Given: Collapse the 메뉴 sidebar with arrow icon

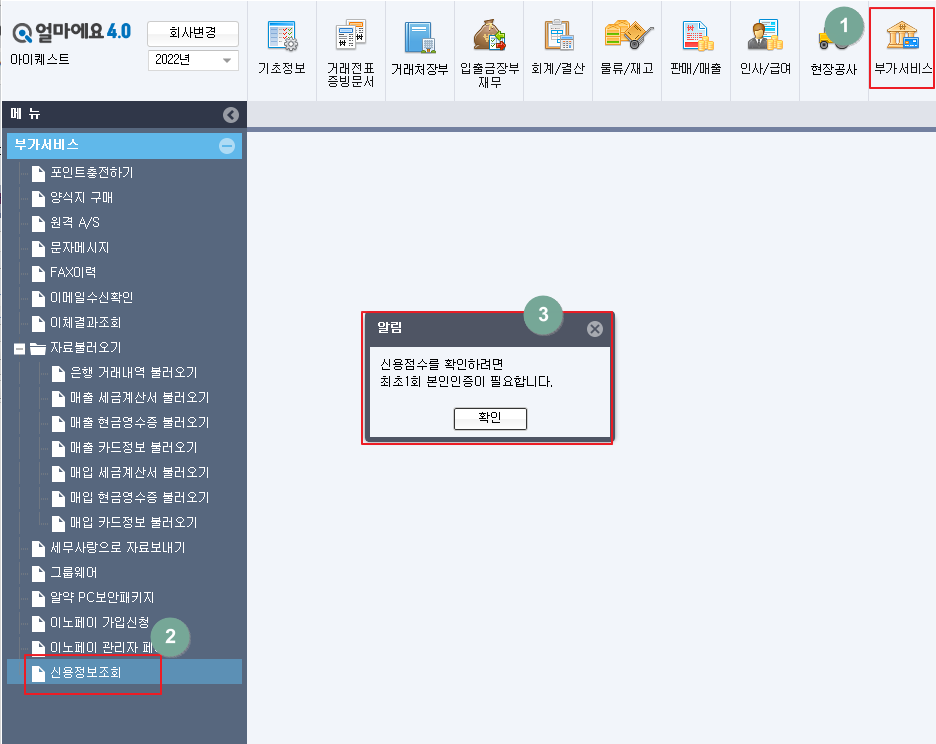Looking at the screenshot, I should coord(230,115).
